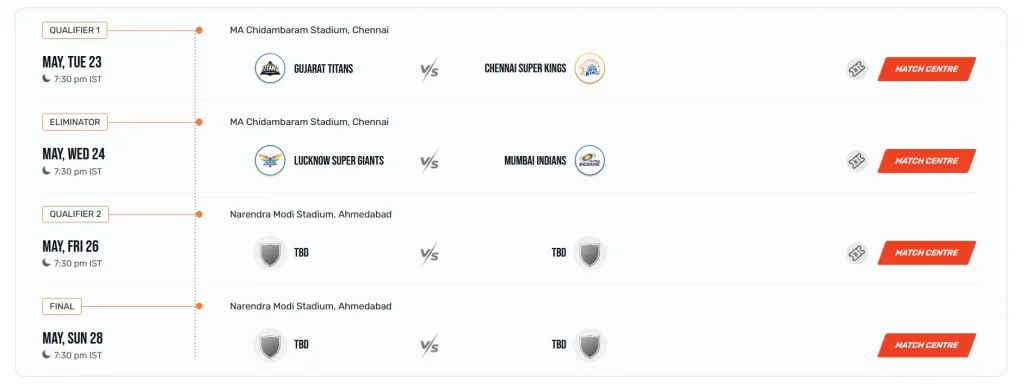Open Match Centre for the Final
Screen dimensions: 1024x386
[927, 346]
